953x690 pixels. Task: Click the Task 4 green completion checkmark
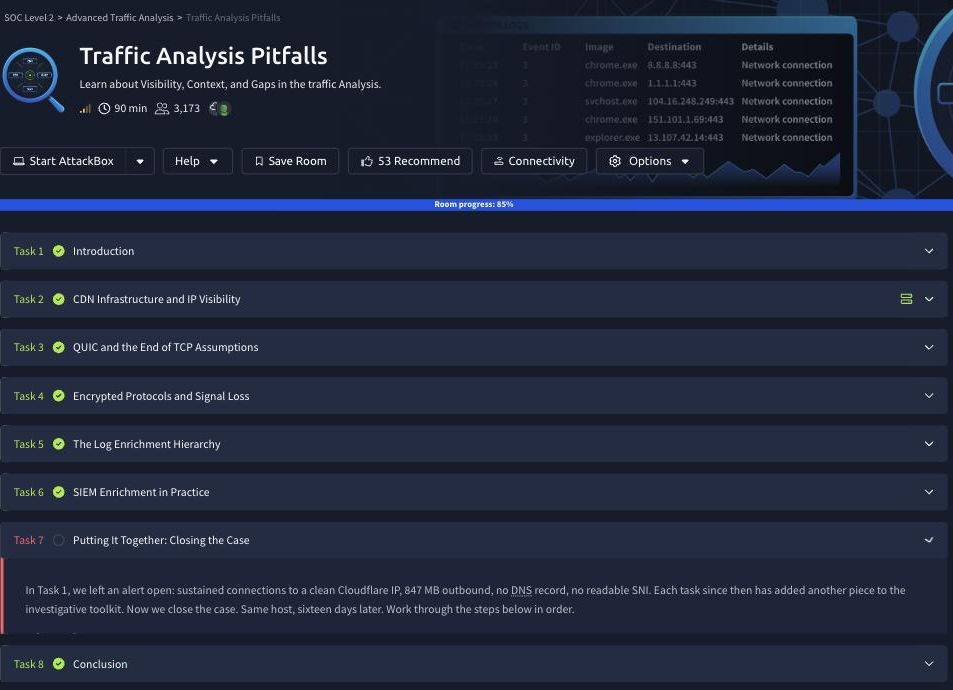(59, 396)
